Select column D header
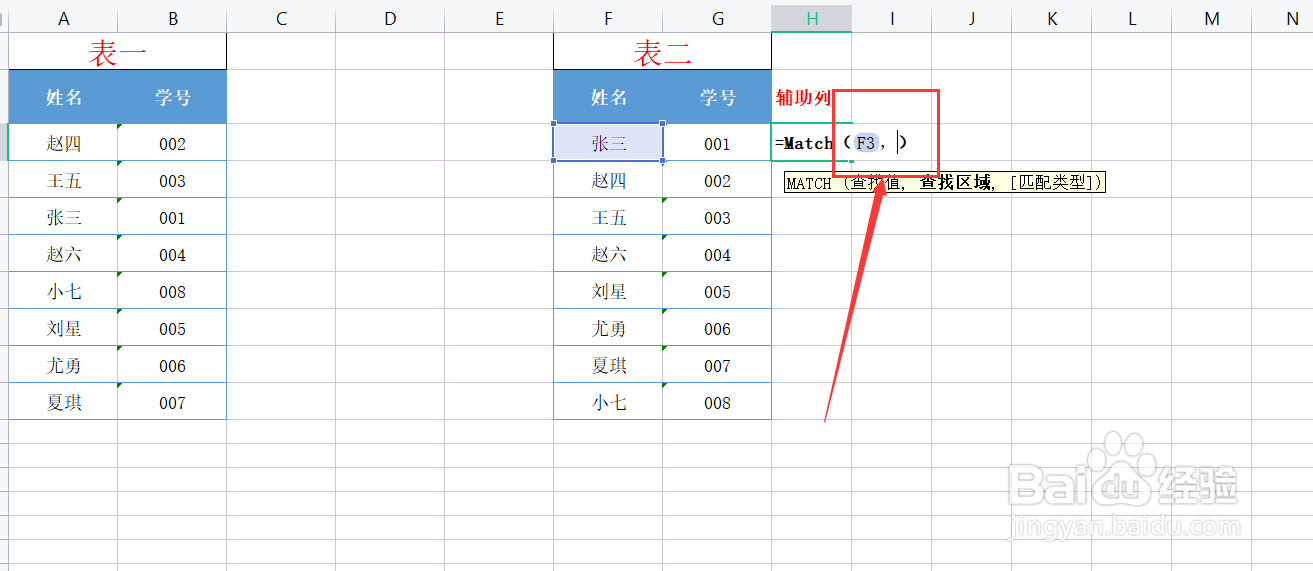Viewport: 1313px width, 571px height. 390,19
